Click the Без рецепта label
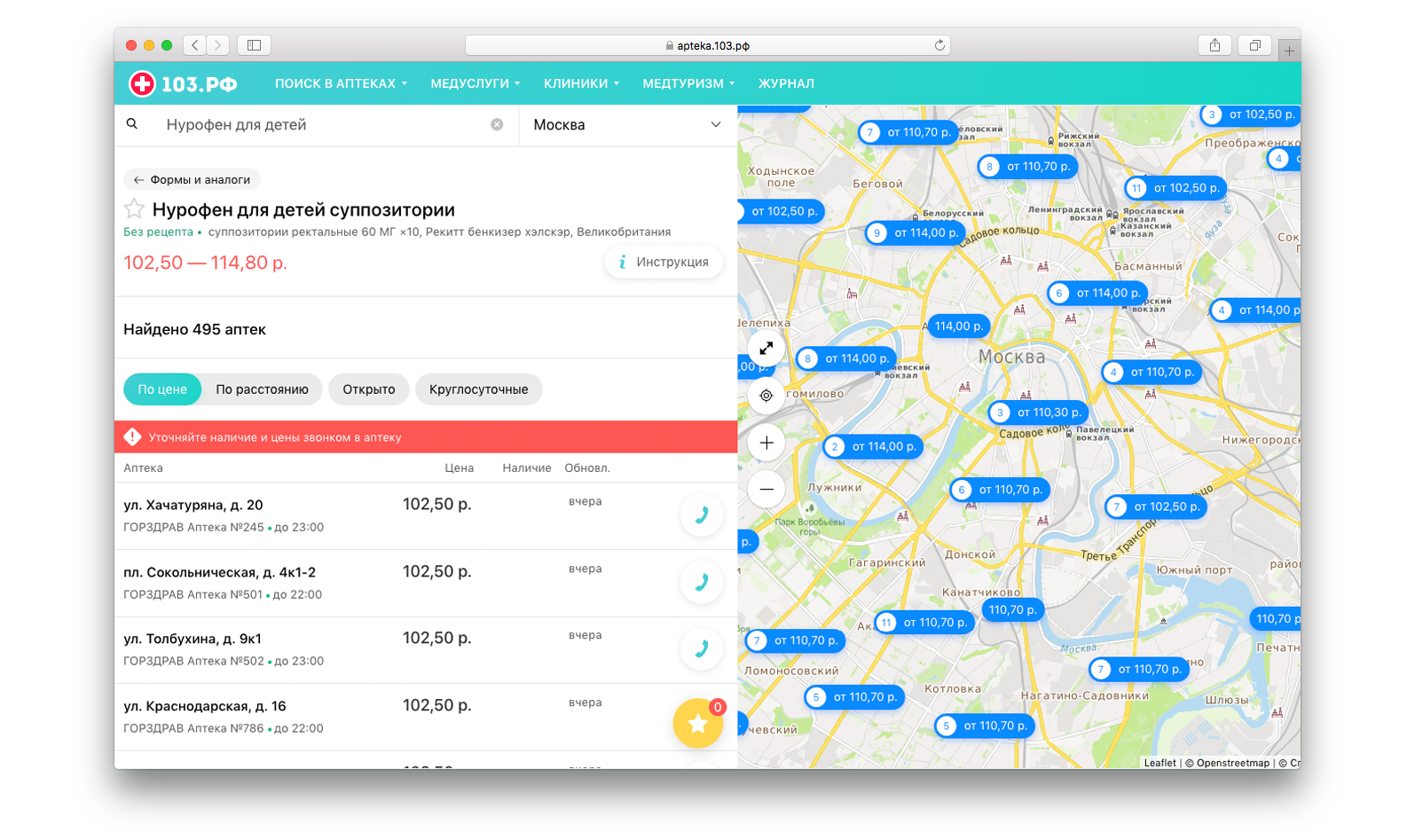Viewport: 1415px width, 840px height. click(x=158, y=232)
